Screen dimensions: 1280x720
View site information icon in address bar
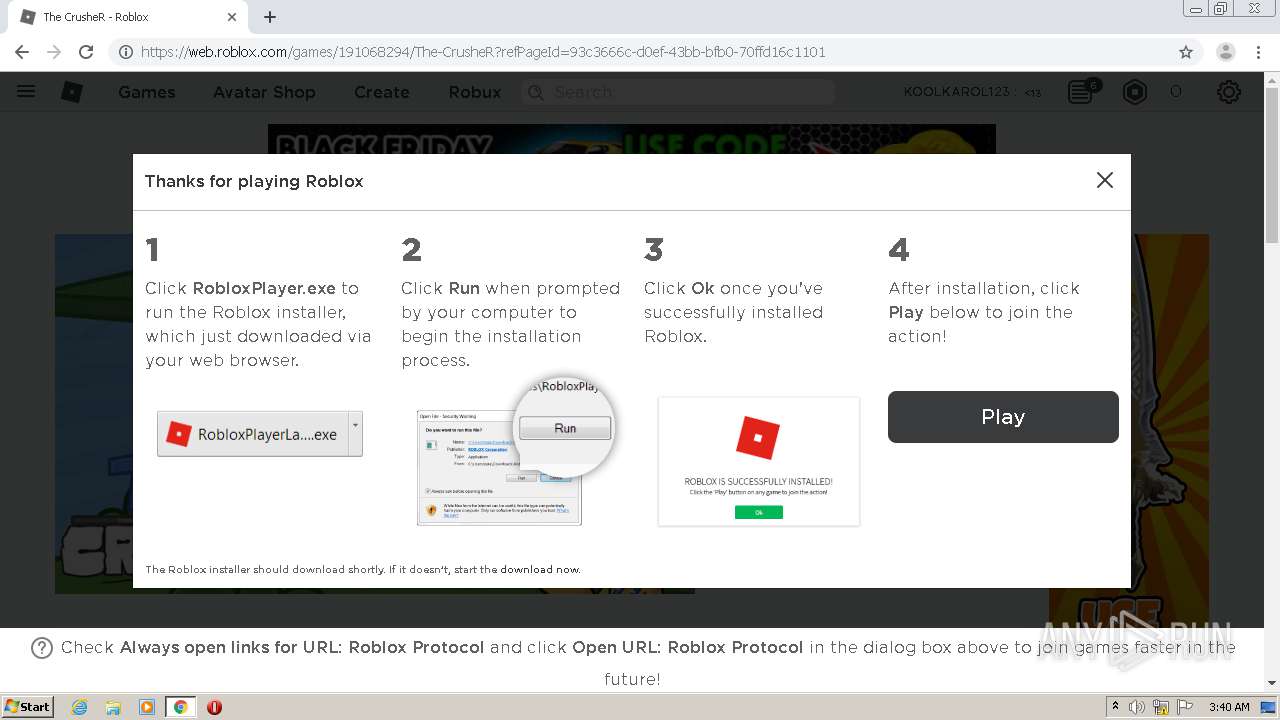coord(126,52)
